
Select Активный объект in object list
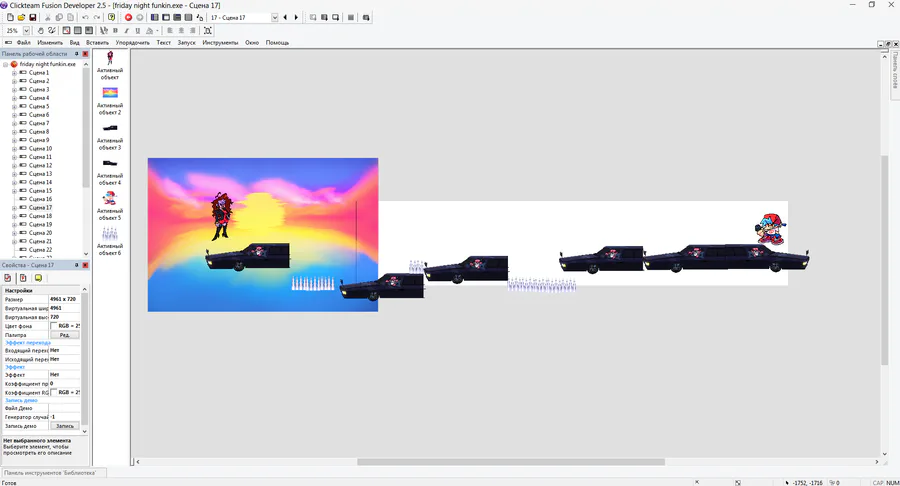(x=110, y=65)
